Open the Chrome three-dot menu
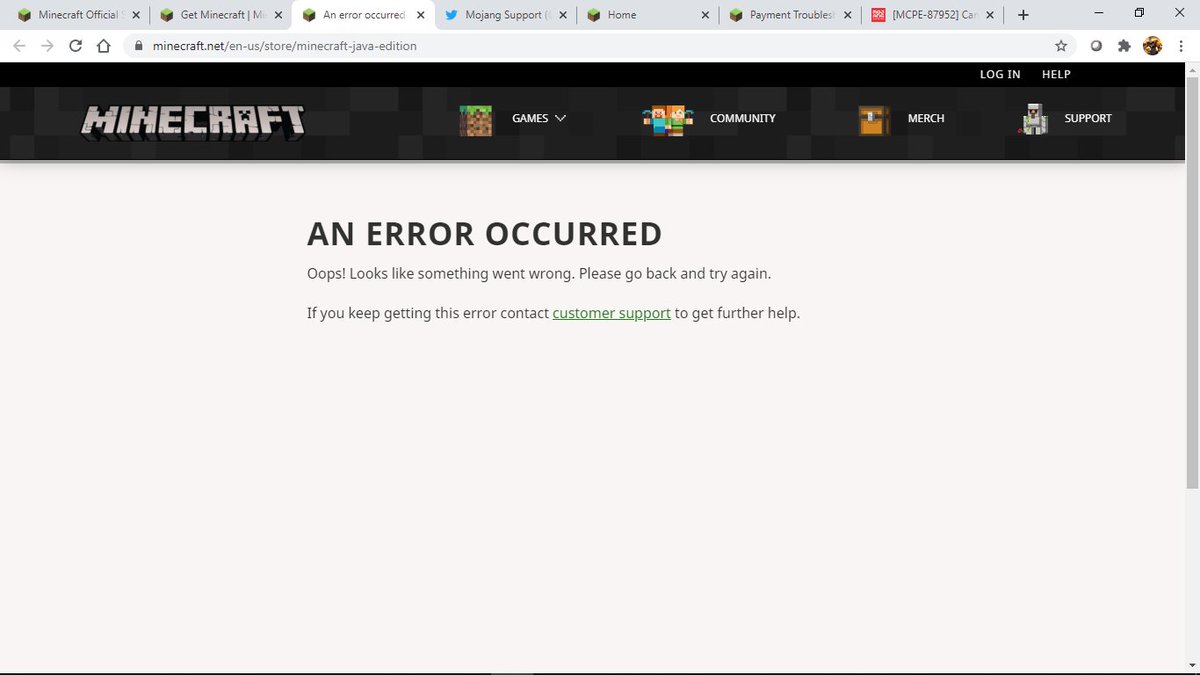This screenshot has height=675, width=1200. [x=1181, y=46]
